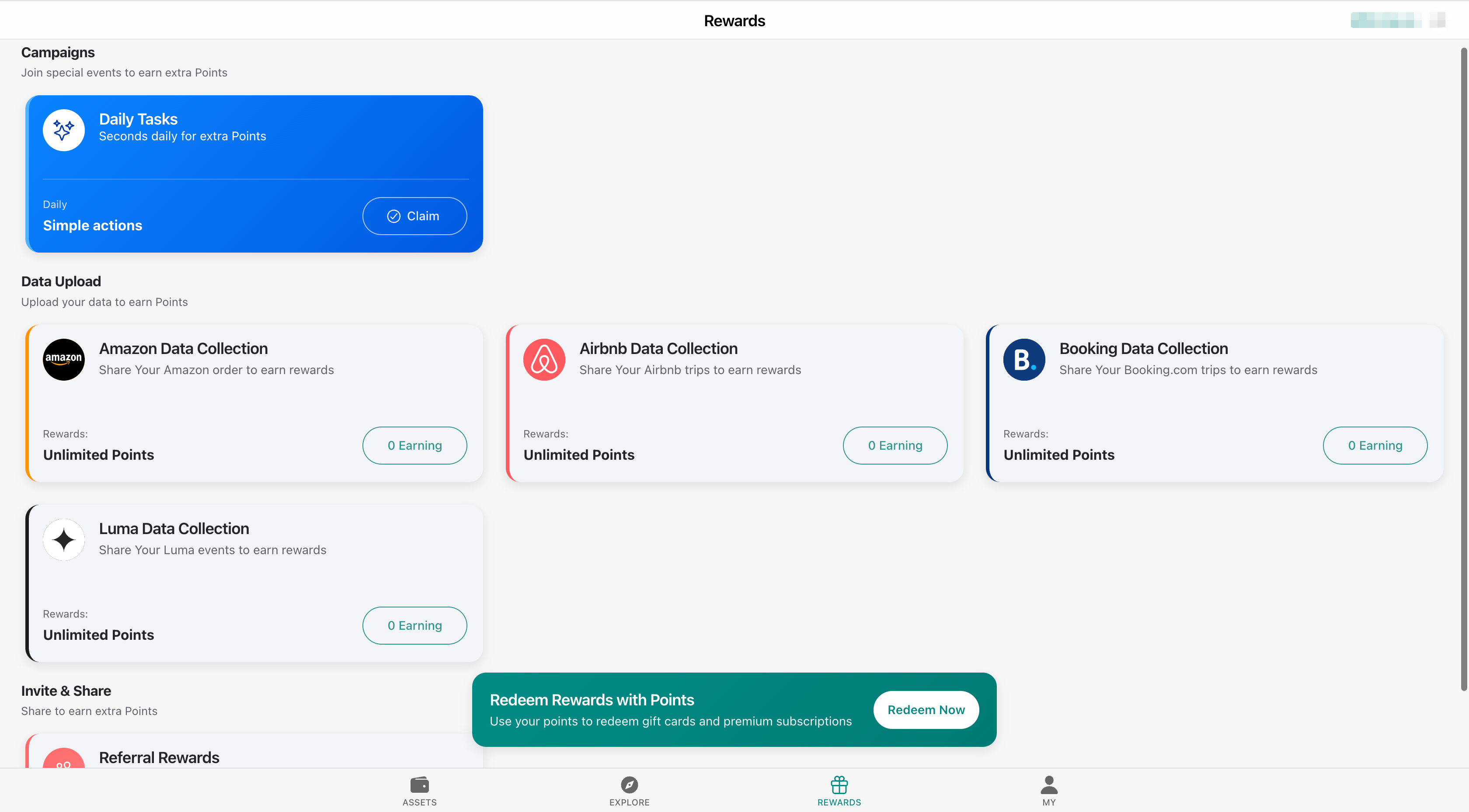Open the Explore compass tab
The width and height of the screenshot is (1469, 812).
[x=629, y=790]
